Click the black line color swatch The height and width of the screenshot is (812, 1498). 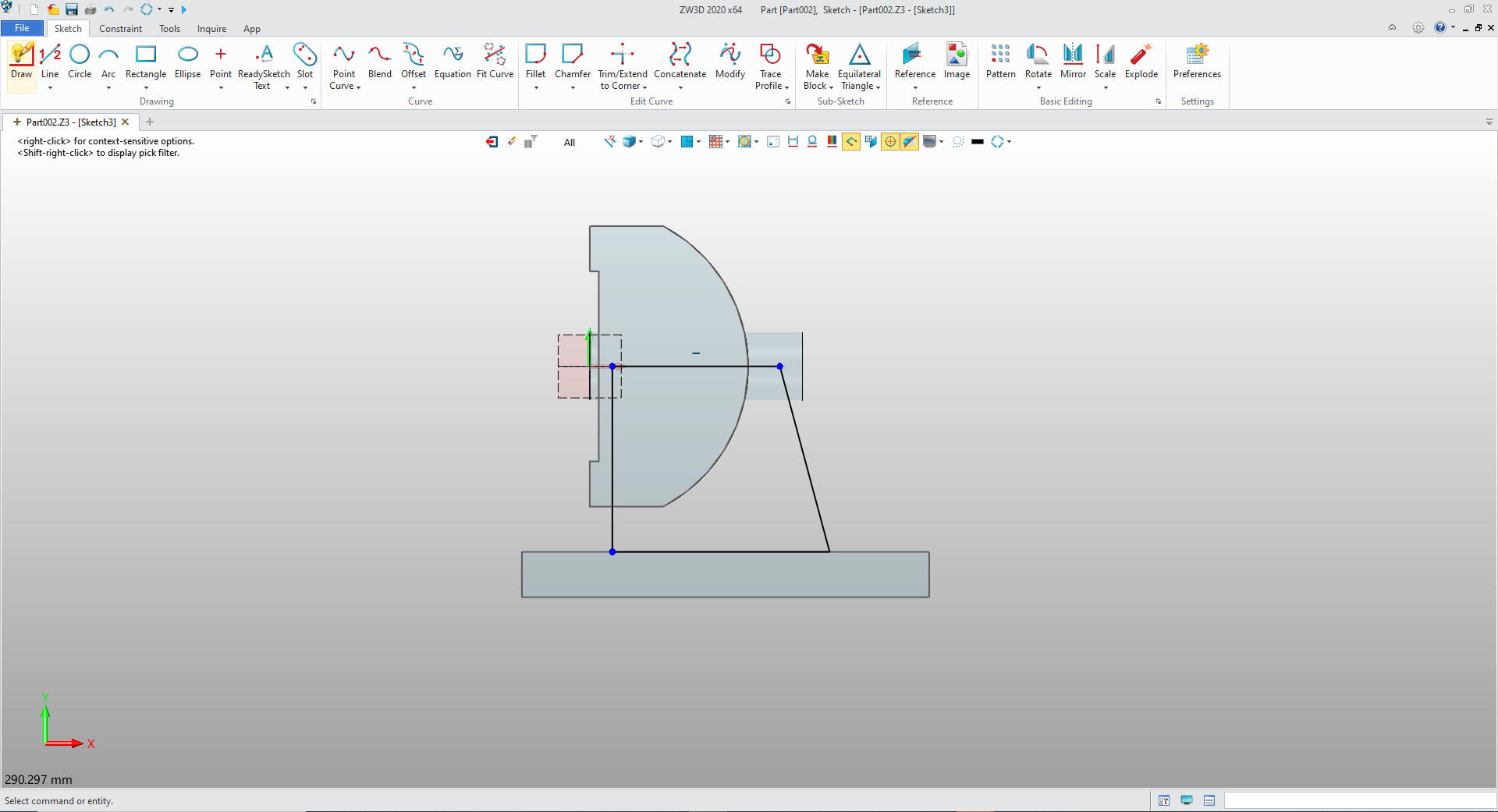(977, 142)
